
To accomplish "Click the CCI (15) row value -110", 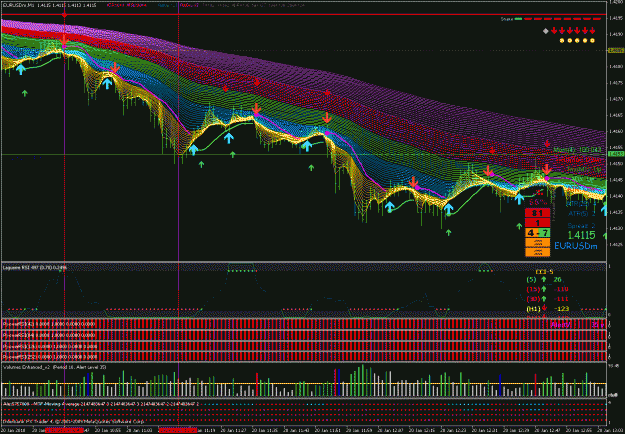I will [x=561, y=289].
